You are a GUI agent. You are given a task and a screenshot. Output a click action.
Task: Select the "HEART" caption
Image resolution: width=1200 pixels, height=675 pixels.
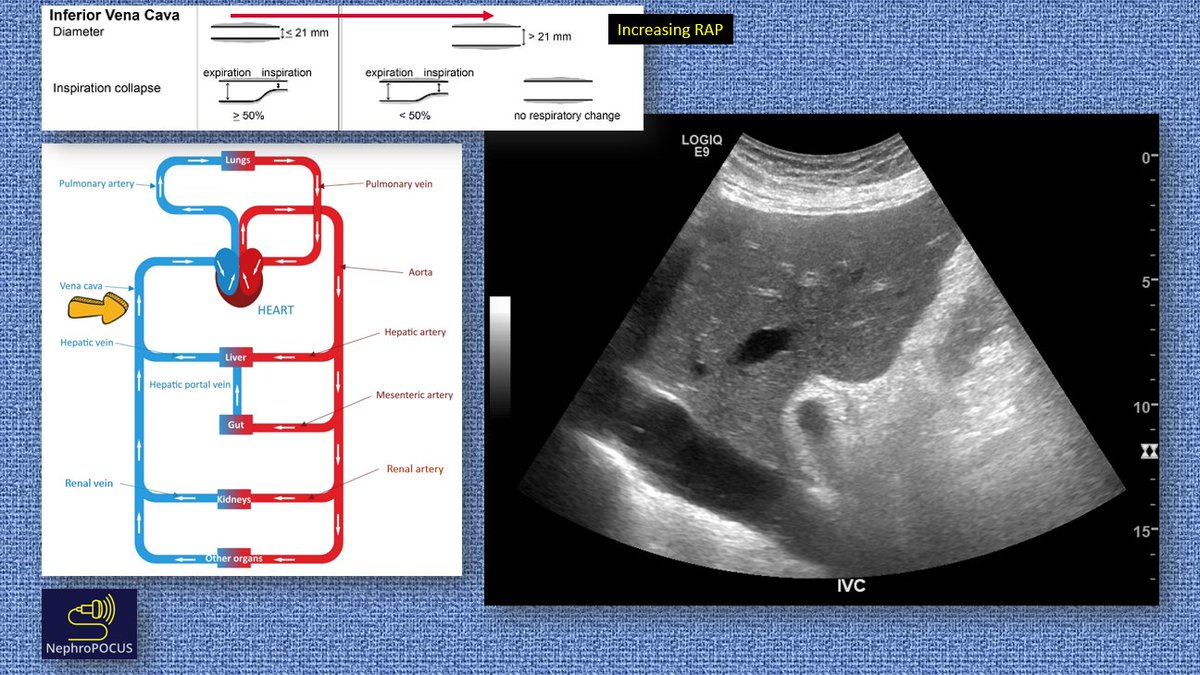click(x=276, y=310)
